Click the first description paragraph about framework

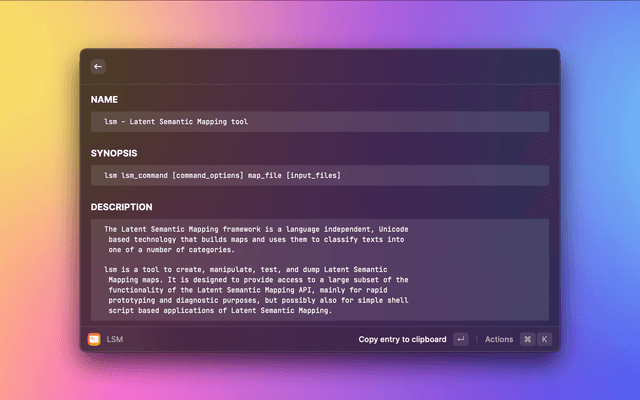[256, 239]
